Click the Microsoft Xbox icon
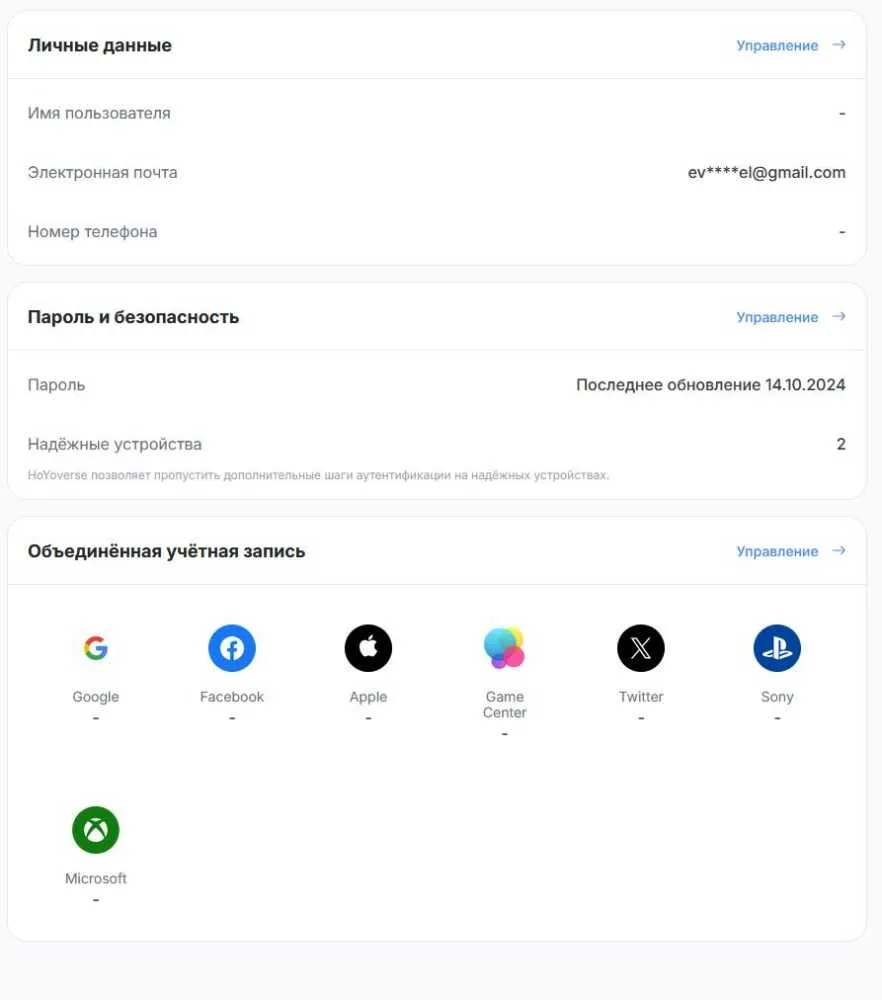 (x=96, y=830)
